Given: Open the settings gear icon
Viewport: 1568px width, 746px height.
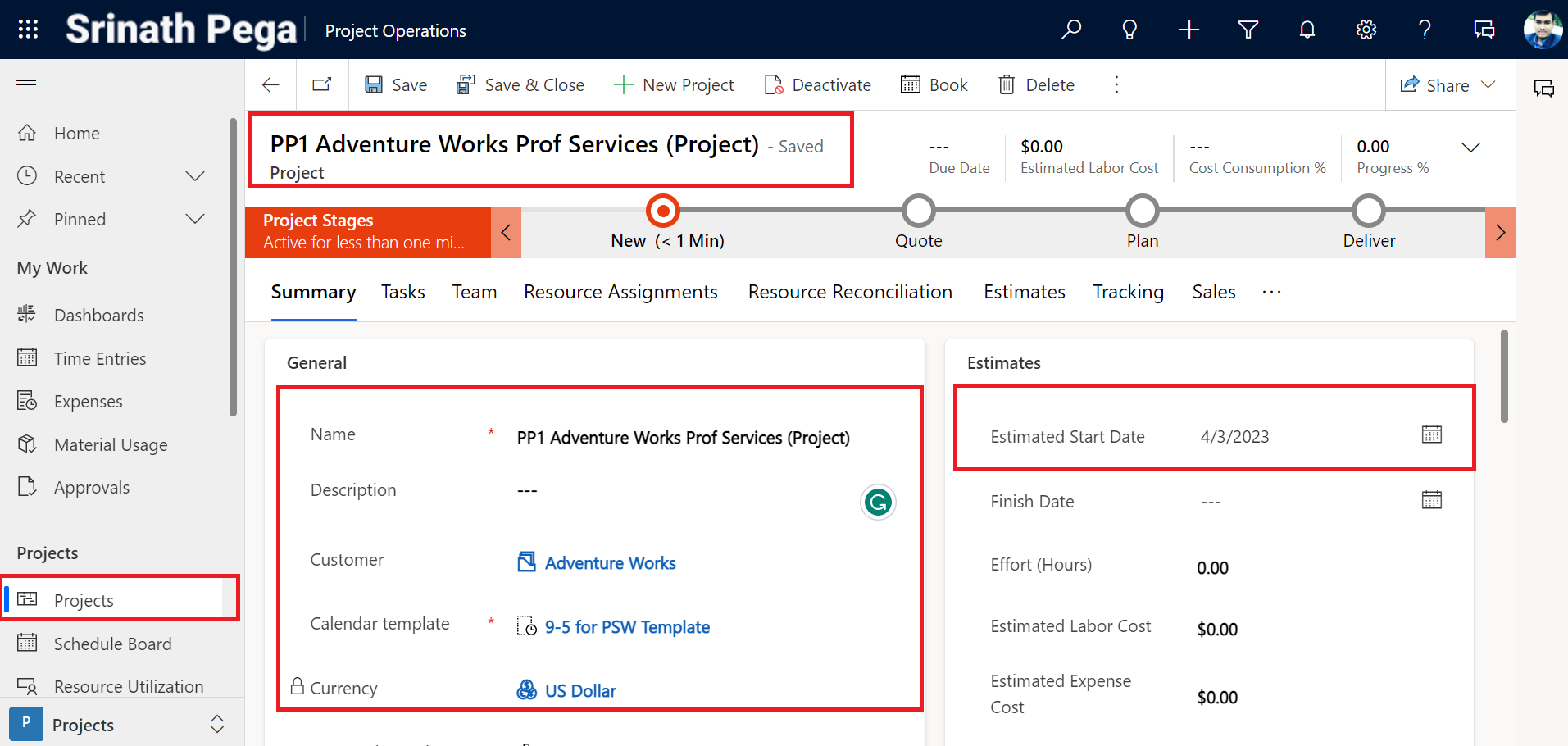Looking at the screenshot, I should point(1366,30).
